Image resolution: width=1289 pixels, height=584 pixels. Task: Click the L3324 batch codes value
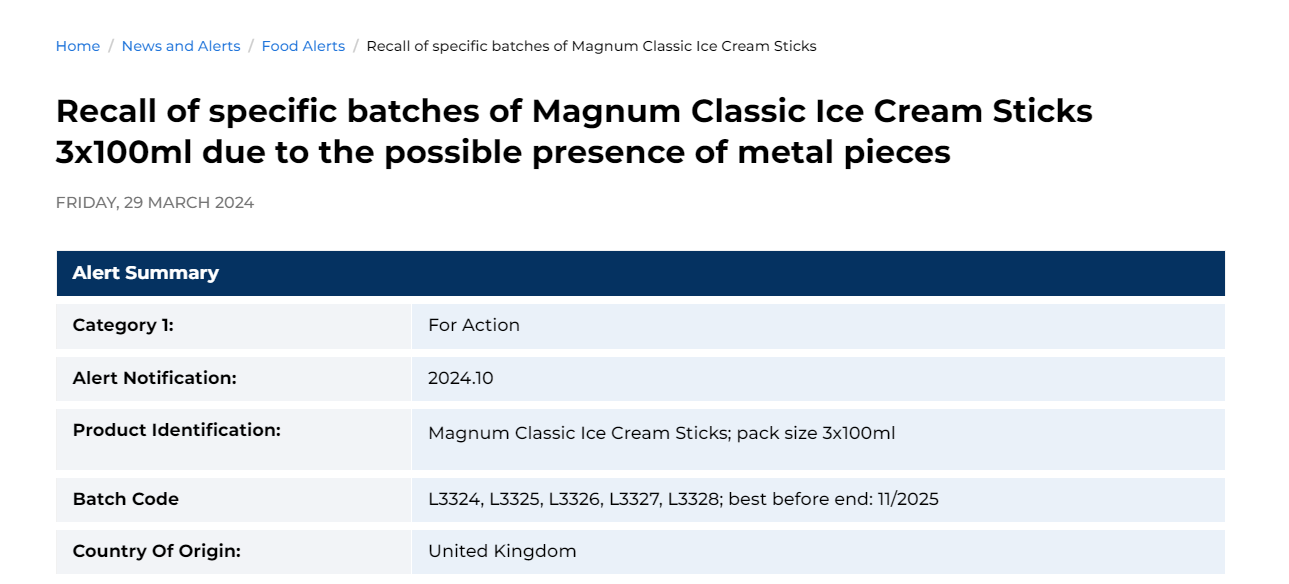pos(683,499)
